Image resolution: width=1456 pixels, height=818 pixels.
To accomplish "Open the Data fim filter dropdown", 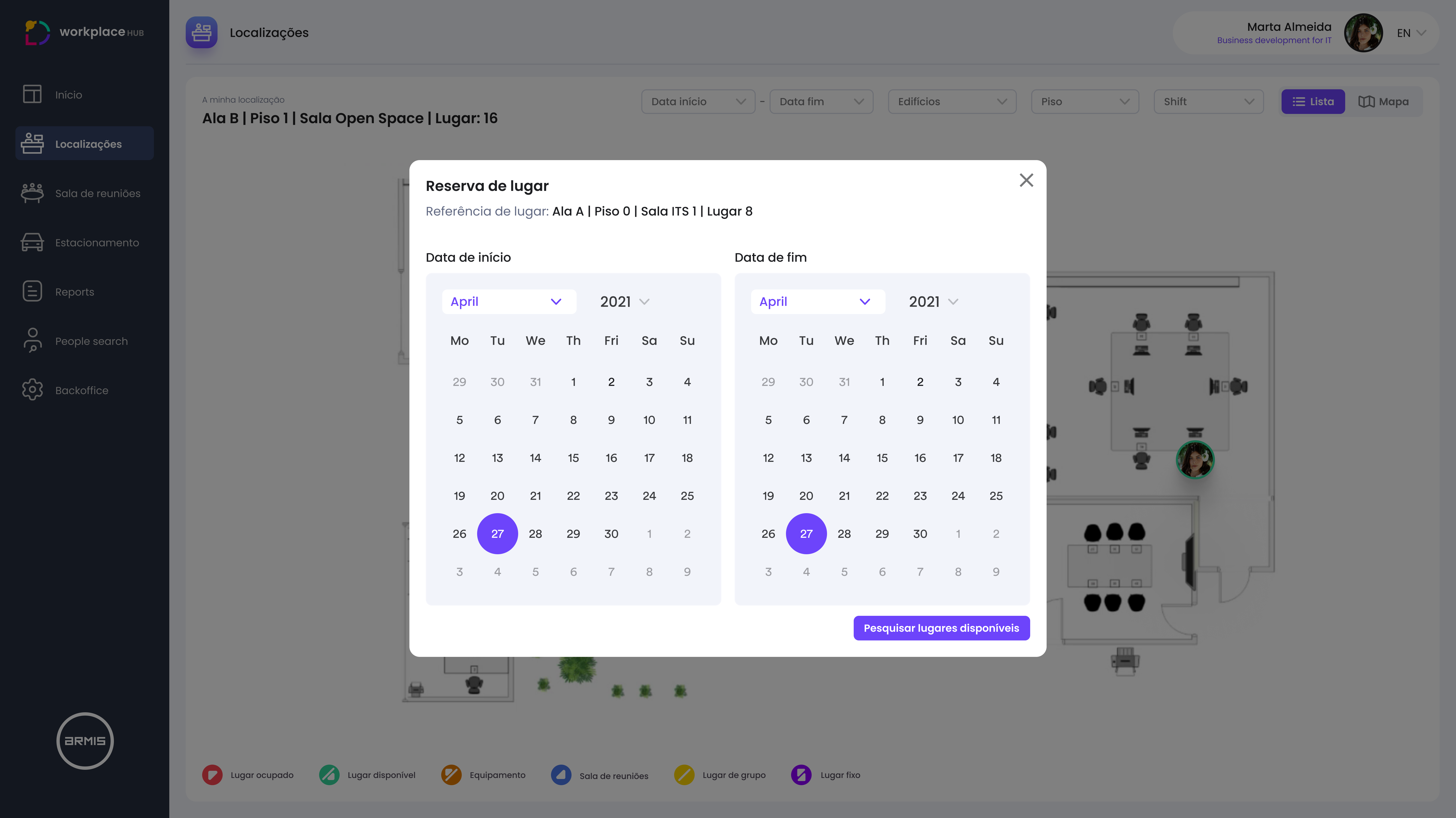I will coord(821,102).
